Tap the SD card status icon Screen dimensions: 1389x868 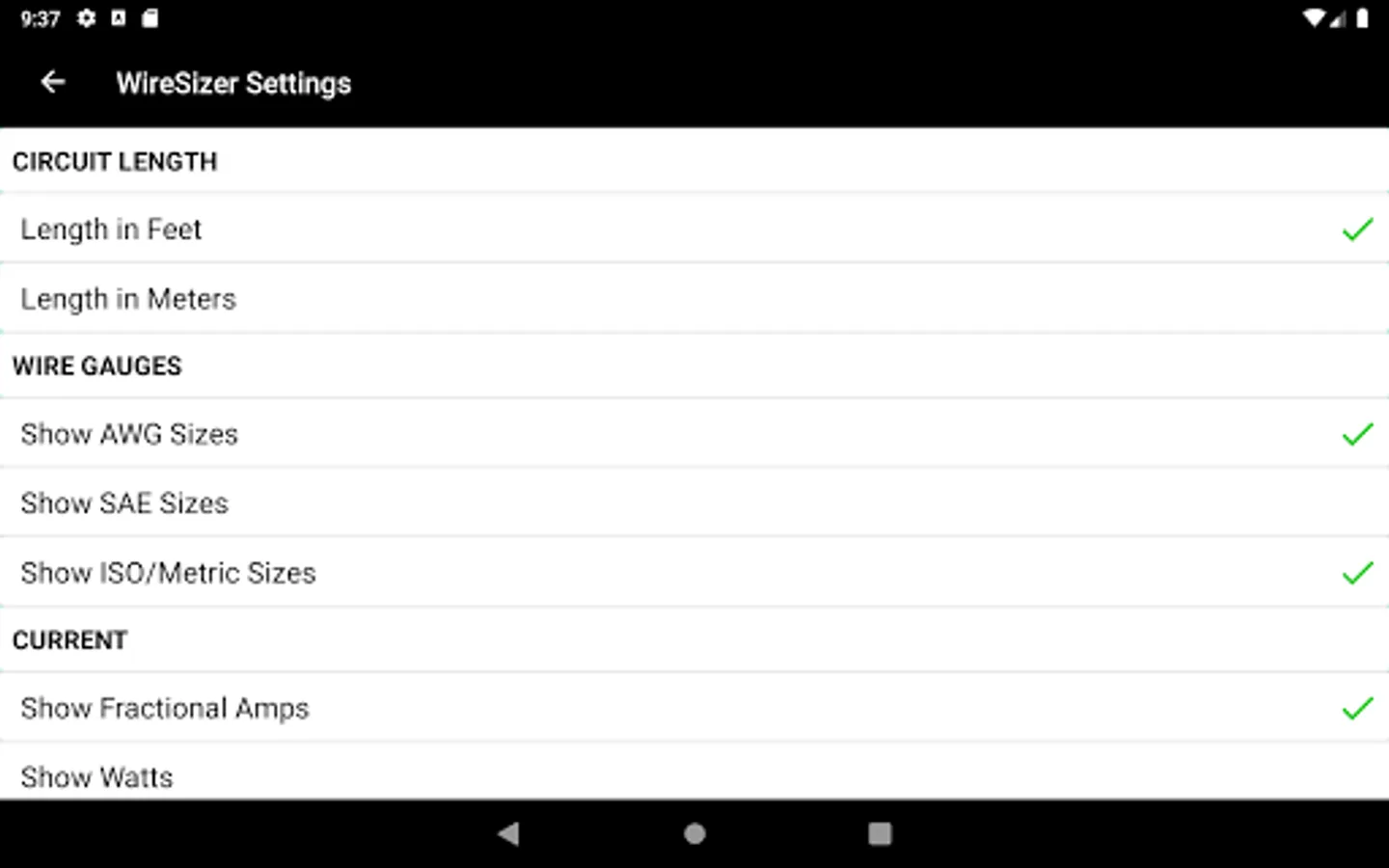150,18
